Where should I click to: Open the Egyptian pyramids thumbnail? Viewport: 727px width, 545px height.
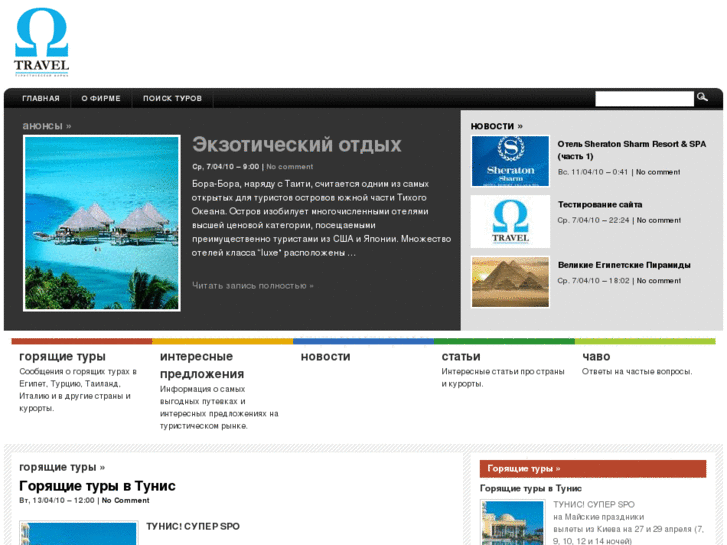[x=510, y=282]
